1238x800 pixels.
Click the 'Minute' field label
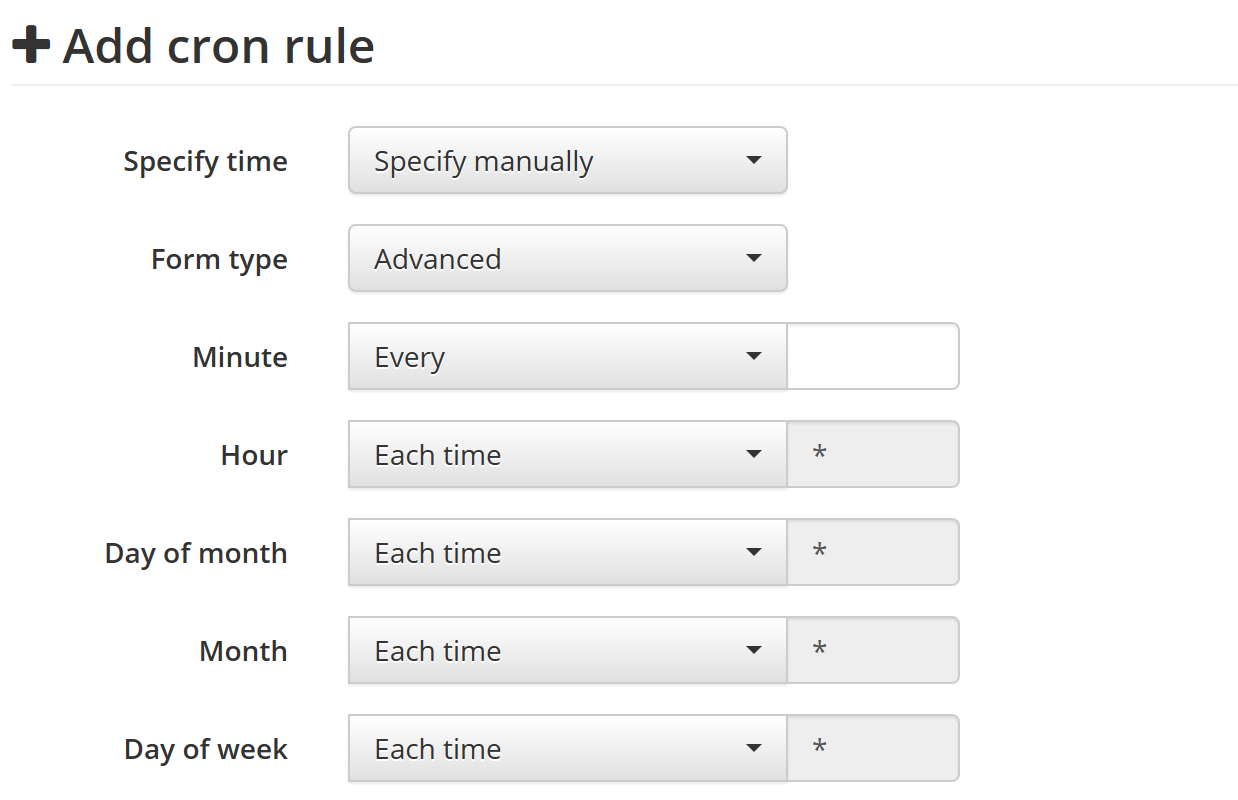[x=240, y=357]
